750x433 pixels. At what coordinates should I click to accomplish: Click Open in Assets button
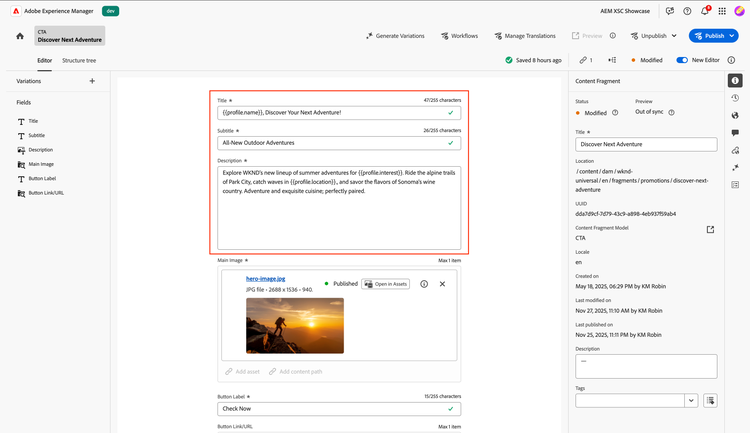coord(385,284)
